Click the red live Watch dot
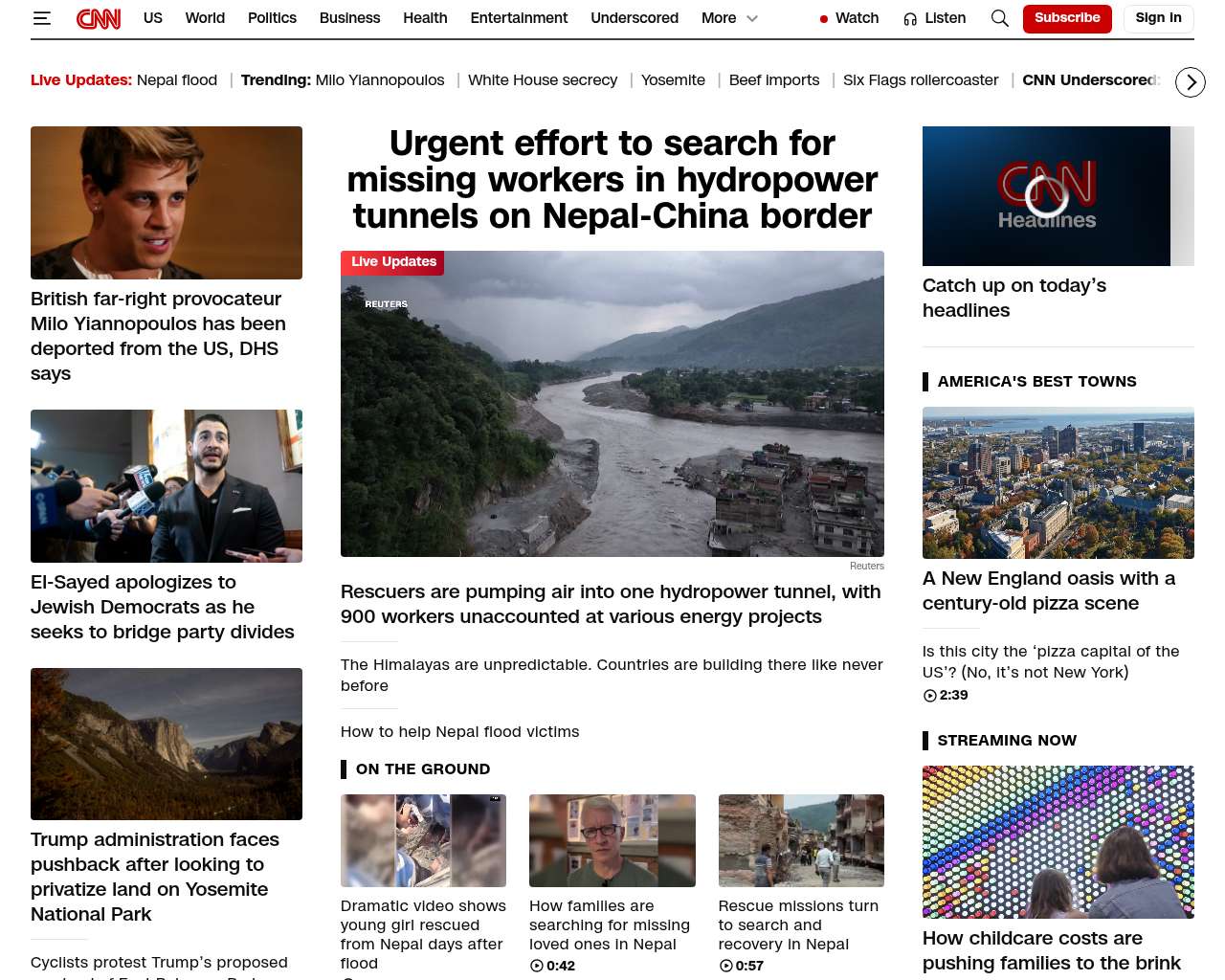 [x=824, y=18]
